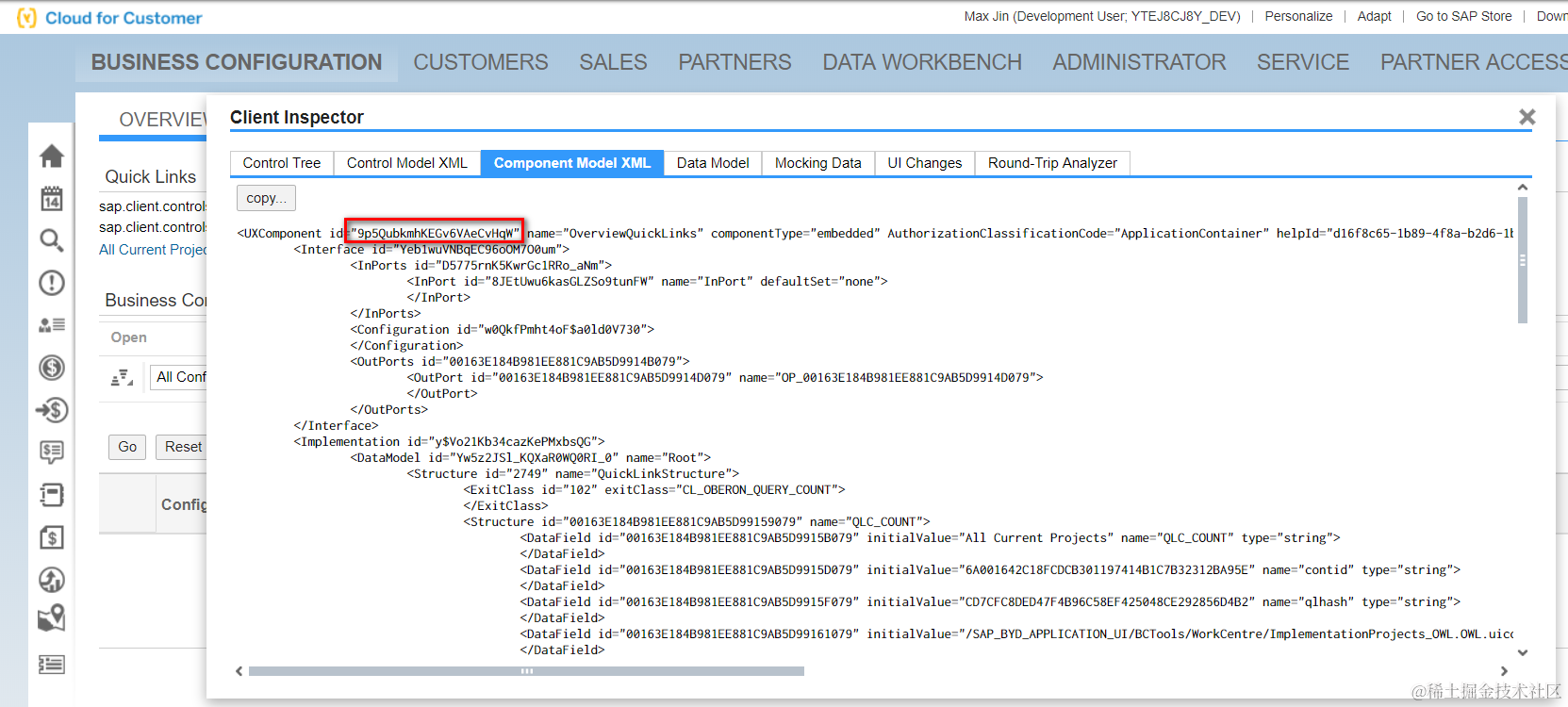The height and width of the screenshot is (707, 1568).
Task: Open the All Conf dropdown filter
Action: click(178, 377)
